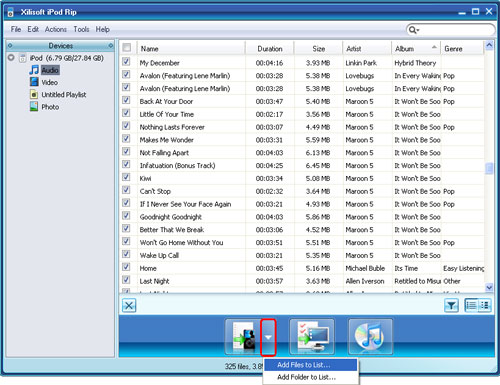Image resolution: width=500 pixels, height=385 pixels.
Task: Select the 'Goodnight Goodnight' song row
Action: [302, 217]
